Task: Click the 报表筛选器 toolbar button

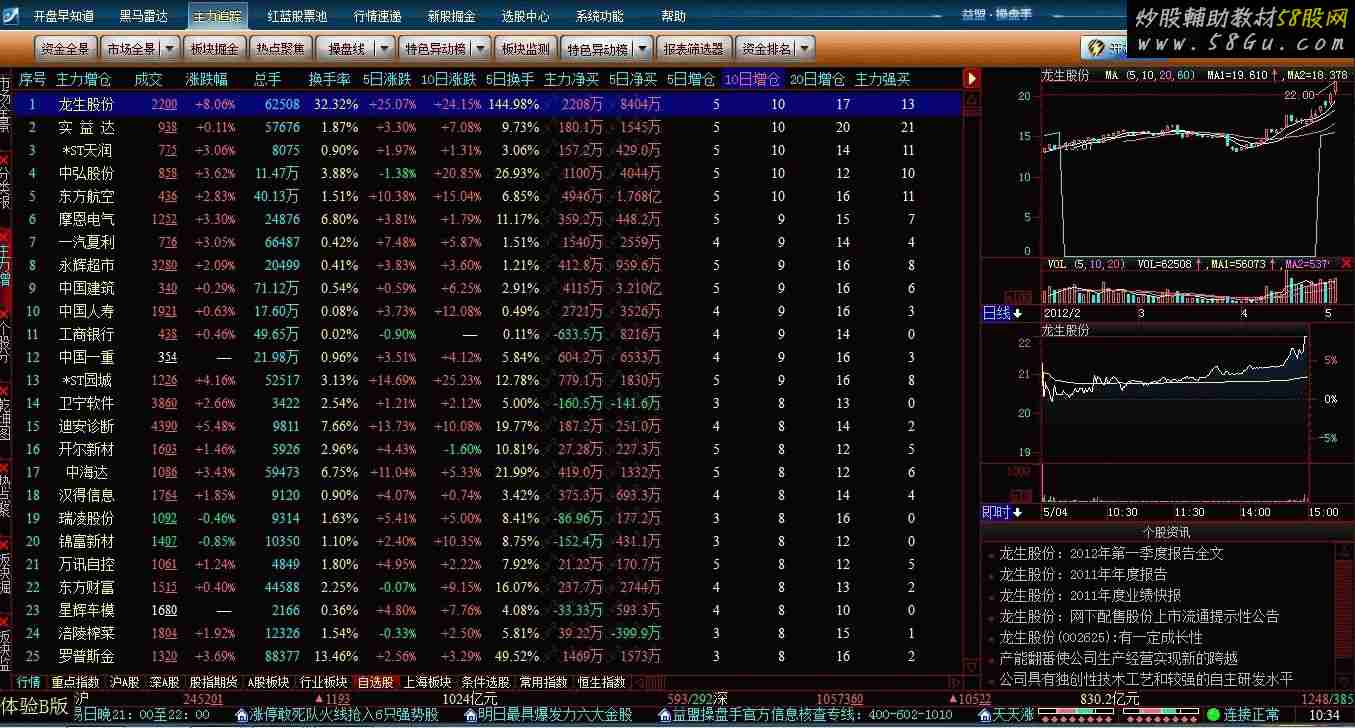Action: 694,48
